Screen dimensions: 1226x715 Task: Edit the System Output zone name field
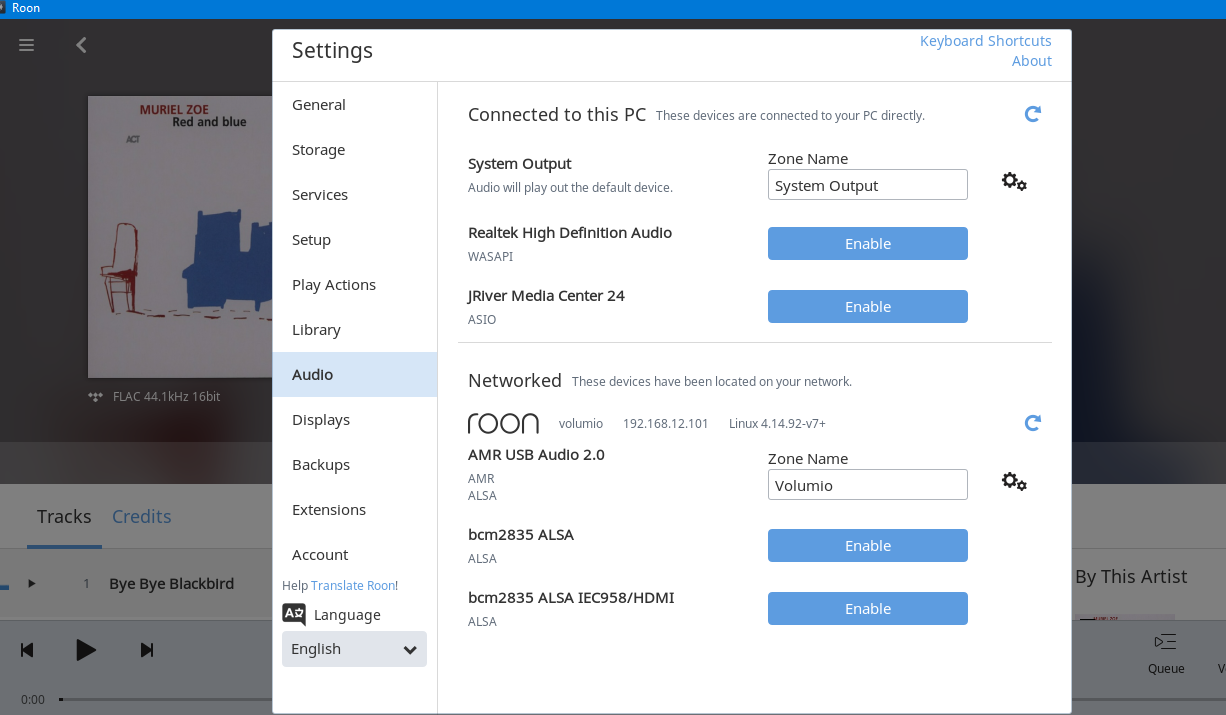pos(868,185)
